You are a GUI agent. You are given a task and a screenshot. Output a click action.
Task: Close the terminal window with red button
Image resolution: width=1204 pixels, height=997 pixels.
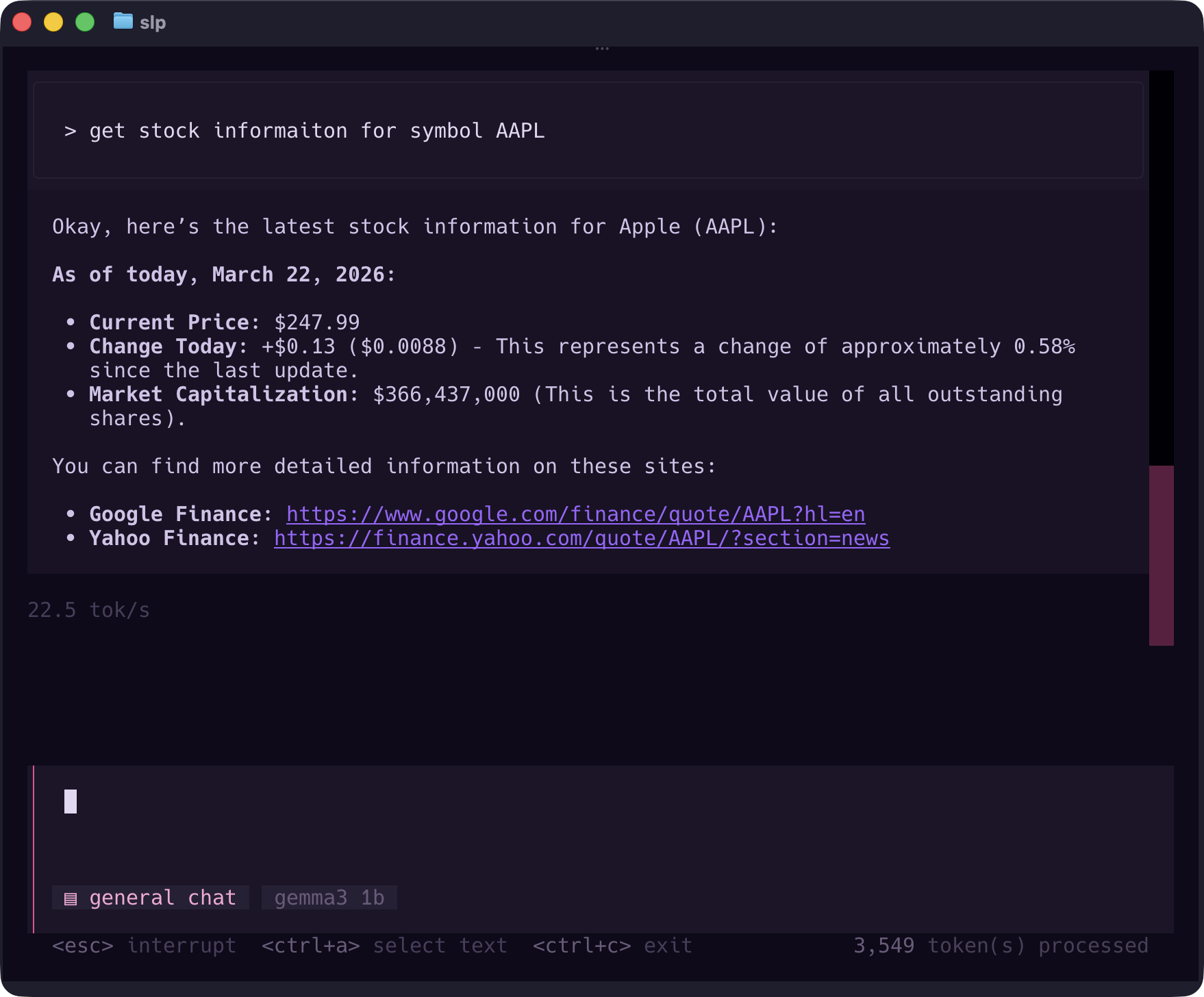(x=23, y=22)
